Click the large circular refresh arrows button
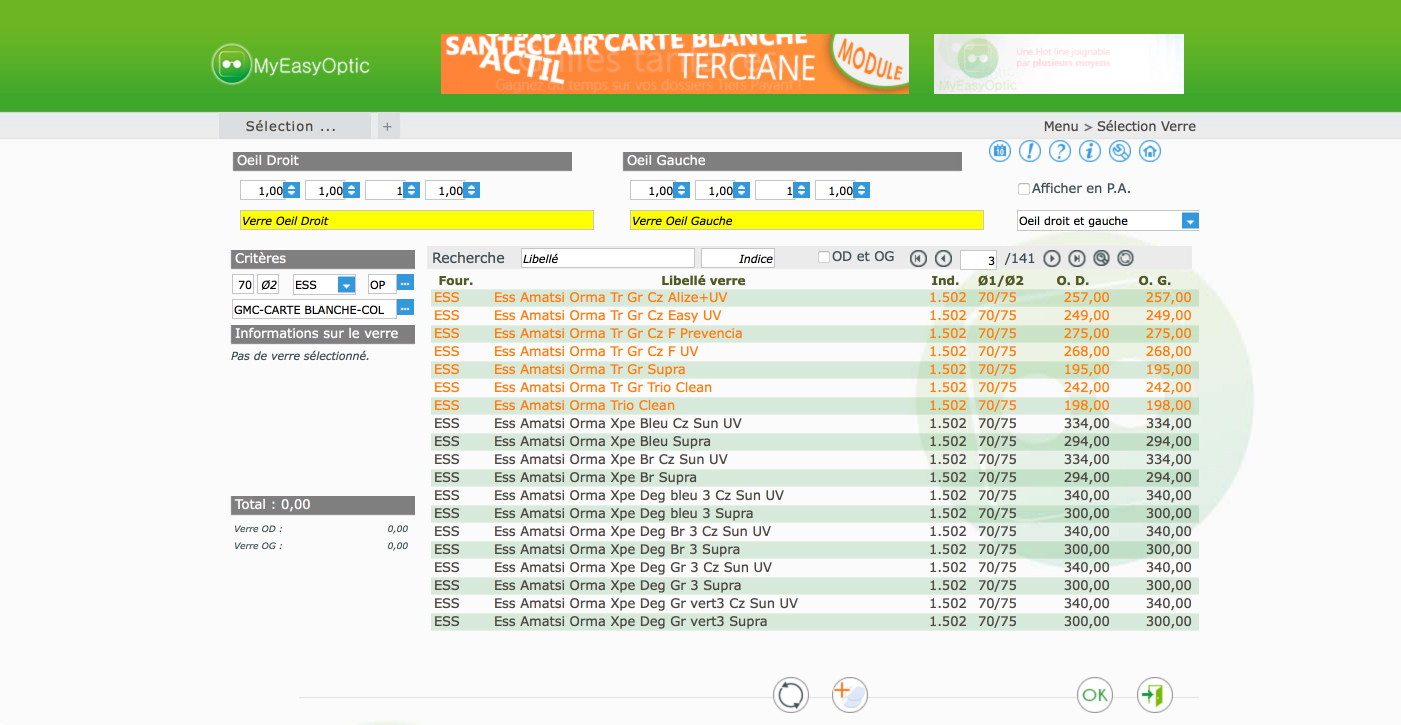The height and width of the screenshot is (725, 1401). point(790,694)
